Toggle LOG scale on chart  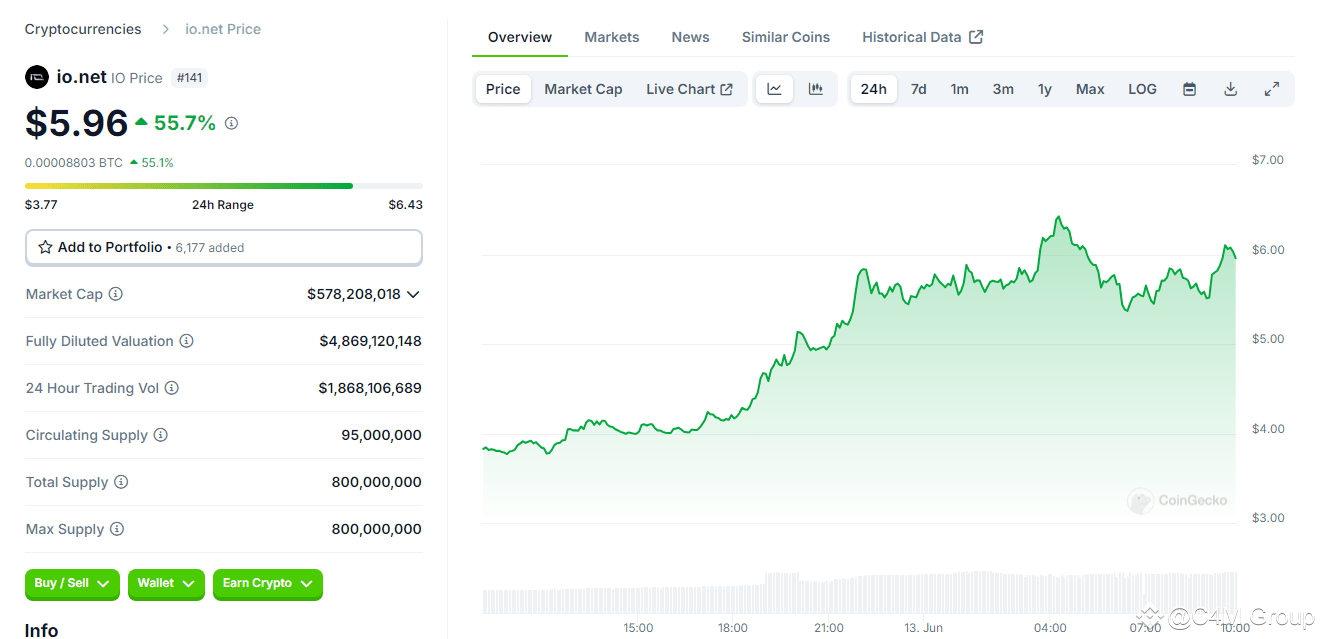click(1142, 89)
